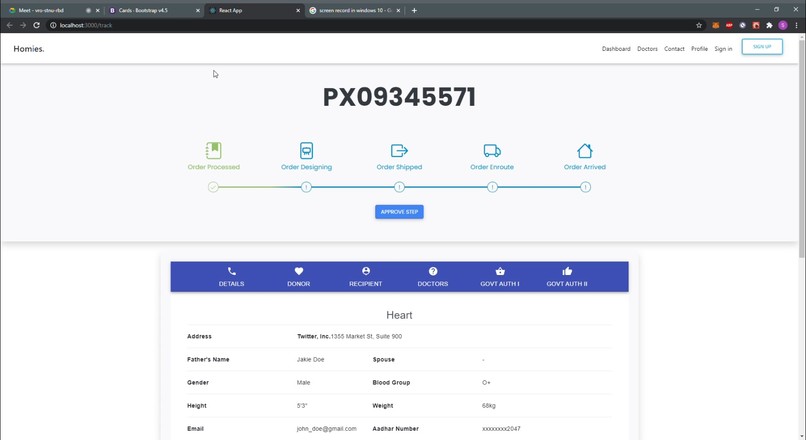The height and width of the screenshot is (440, 806).
Task: Select the Govt Auth II tab
Action: (567, 277)
